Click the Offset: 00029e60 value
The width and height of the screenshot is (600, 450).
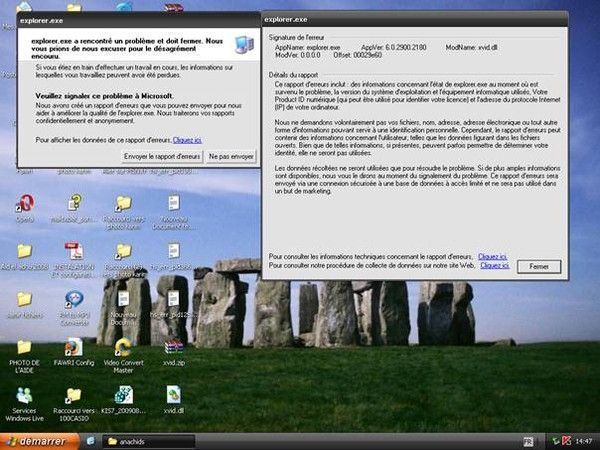pos(357,55)
